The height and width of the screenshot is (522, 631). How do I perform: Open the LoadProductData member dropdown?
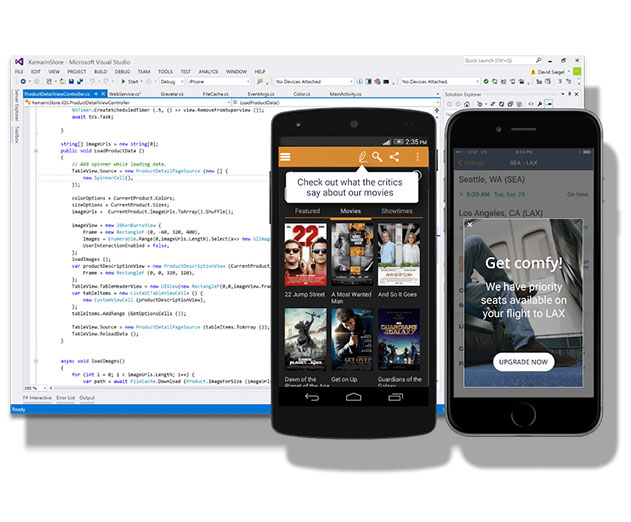click(x=336, y=103)
